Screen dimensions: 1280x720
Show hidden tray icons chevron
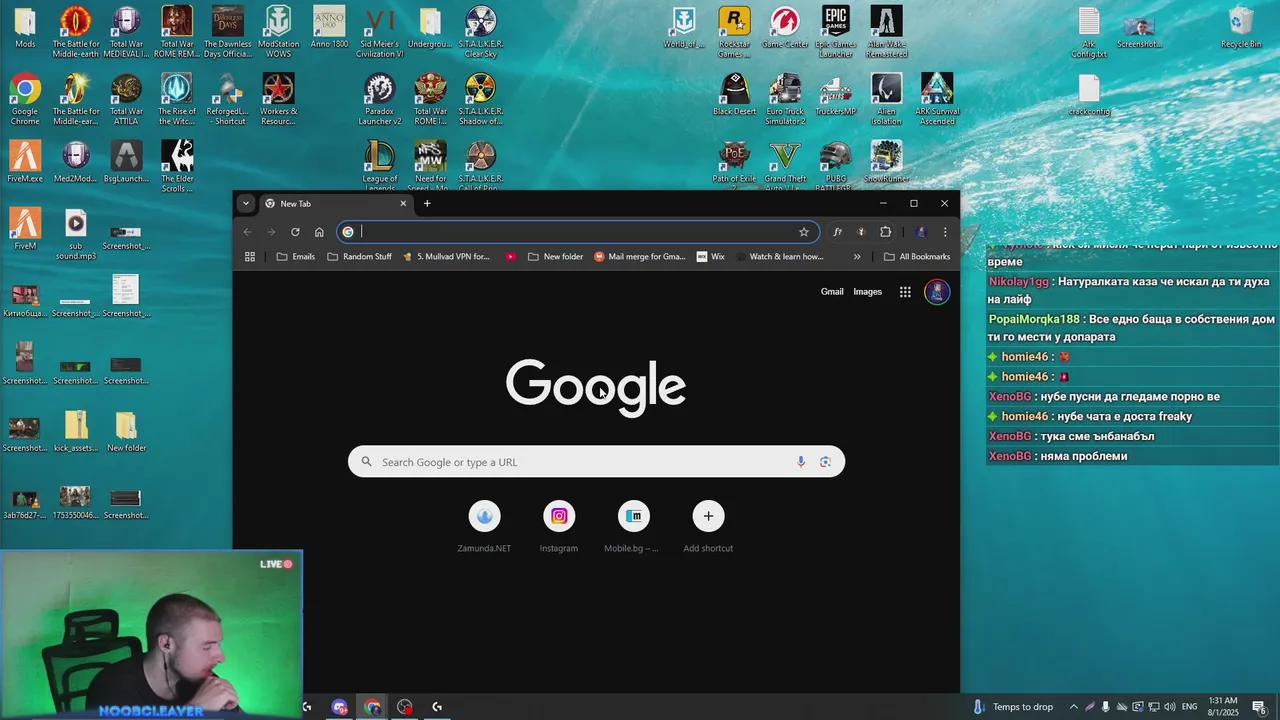[x=1074, y=707]
